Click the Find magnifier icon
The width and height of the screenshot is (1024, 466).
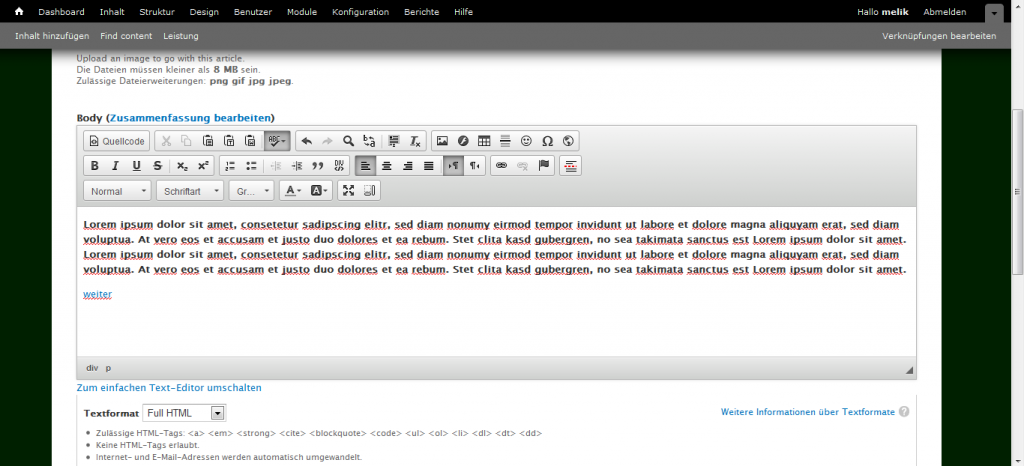tap(348, 141)
